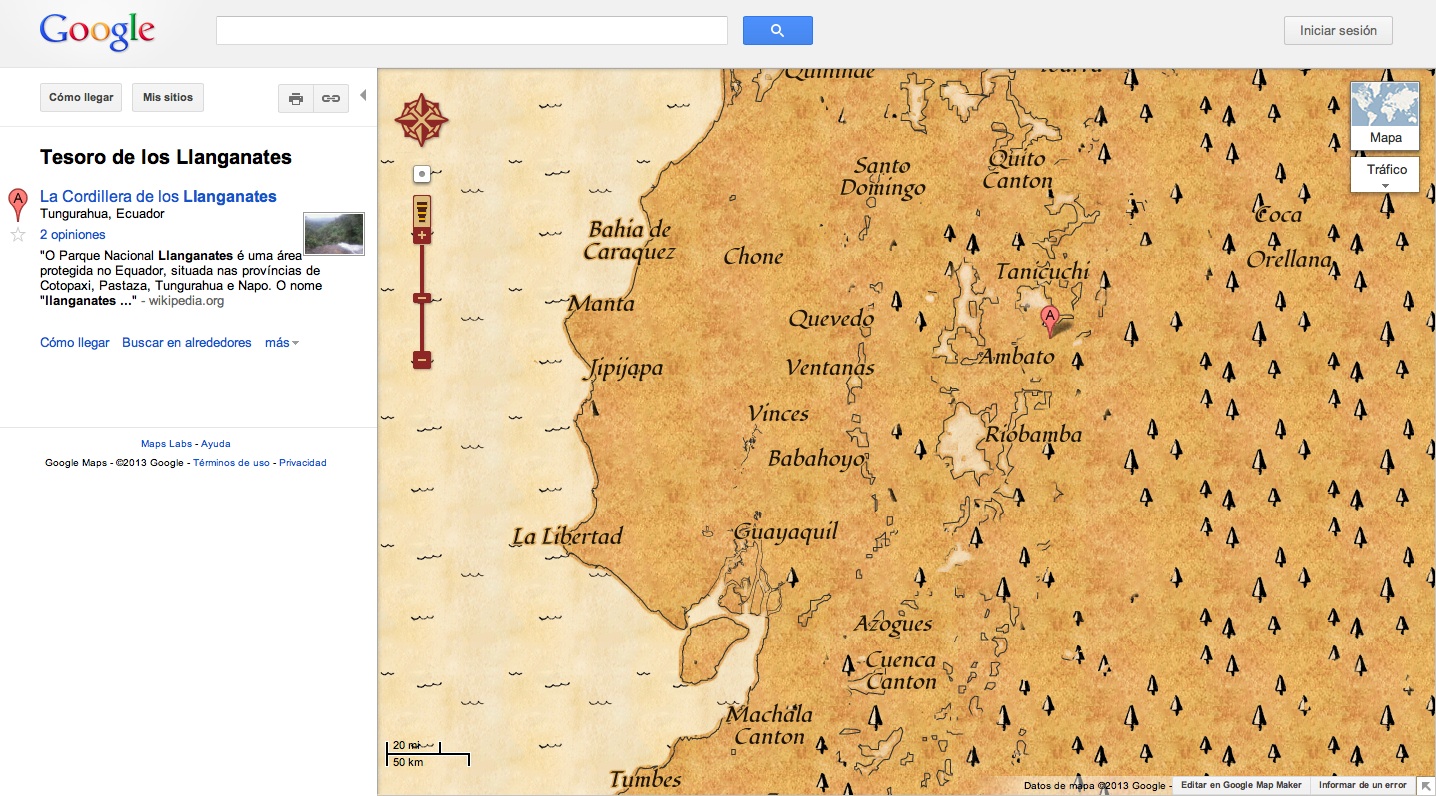The width and height of the screenshot is (1436, 796).
Task: Click the Manta label on the coast
Action: [601, 303]
